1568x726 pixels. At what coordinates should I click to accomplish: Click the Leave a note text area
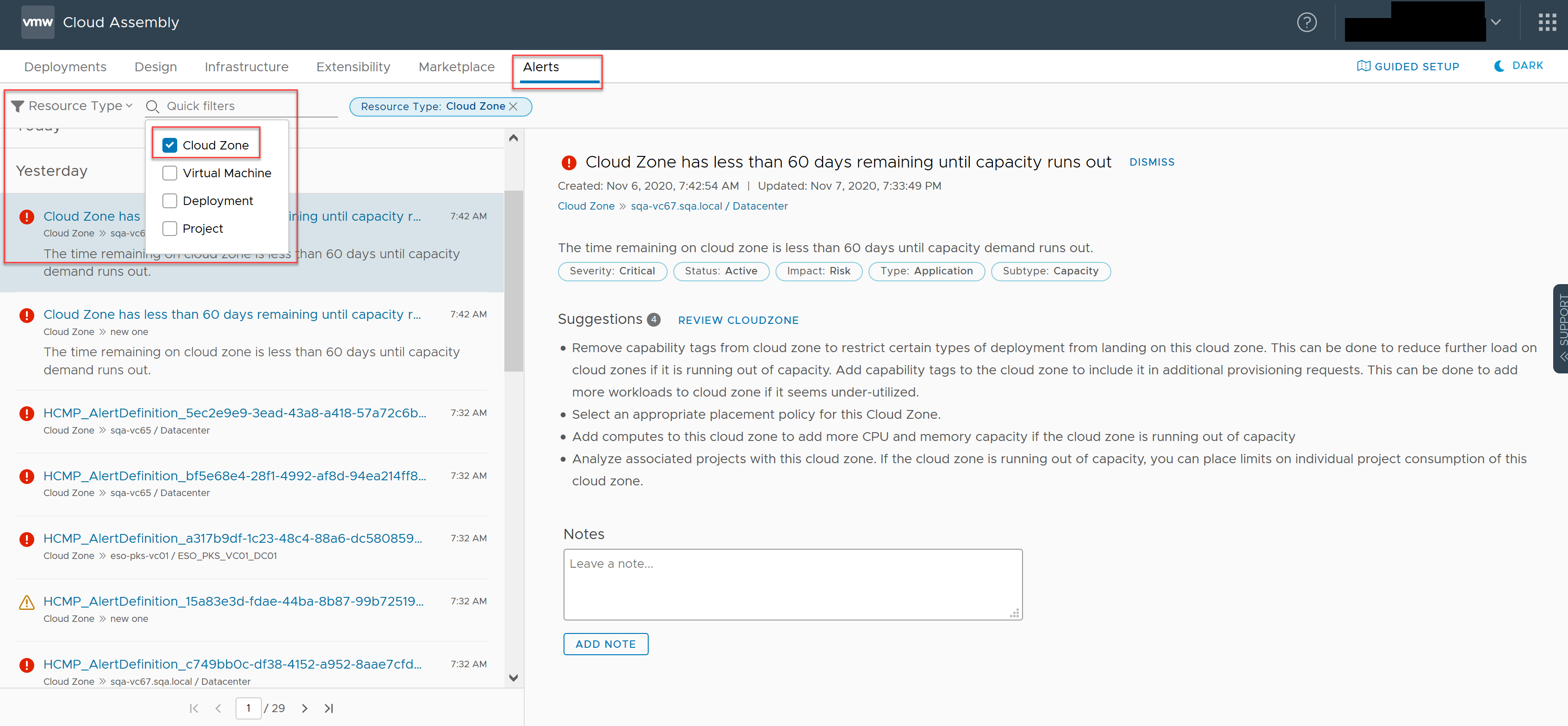(793, 585)
